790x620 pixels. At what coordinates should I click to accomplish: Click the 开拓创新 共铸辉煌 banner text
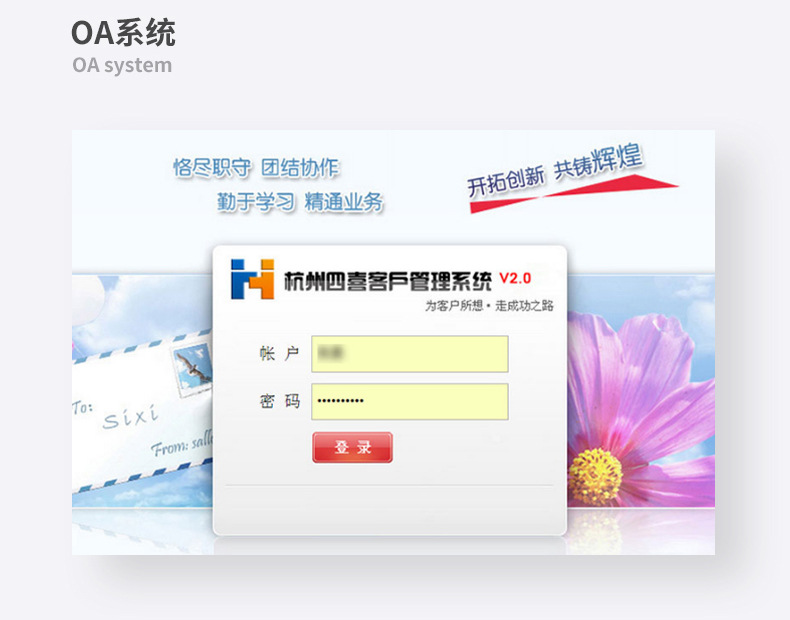point(554,170)
